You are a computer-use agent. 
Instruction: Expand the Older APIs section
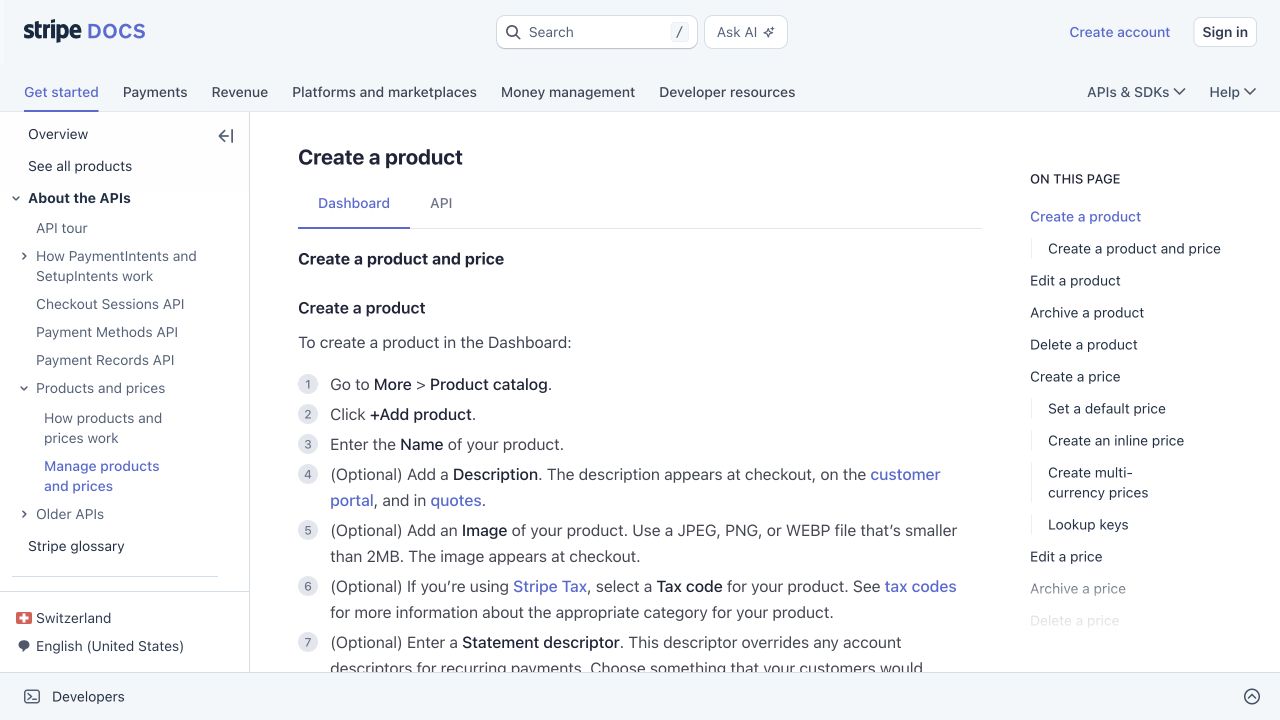pos(24,514)
